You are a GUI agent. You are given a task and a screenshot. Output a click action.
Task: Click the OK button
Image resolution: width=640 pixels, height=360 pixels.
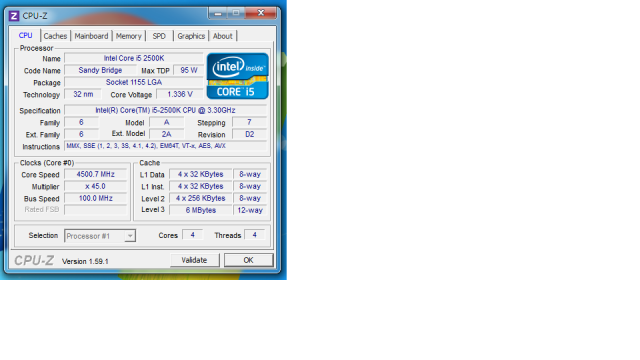249,260
